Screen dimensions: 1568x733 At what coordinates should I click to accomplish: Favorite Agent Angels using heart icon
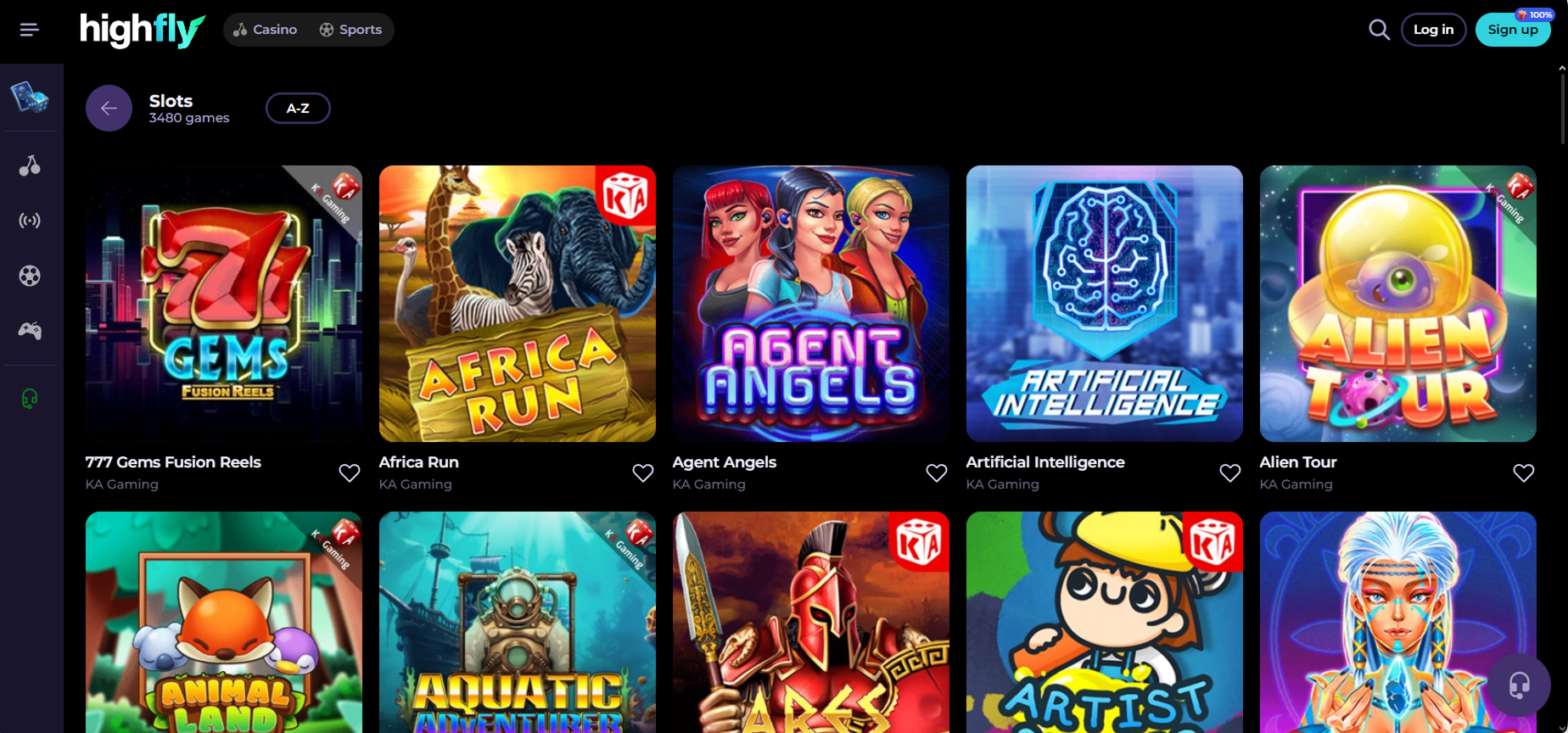tap(937, 473)
